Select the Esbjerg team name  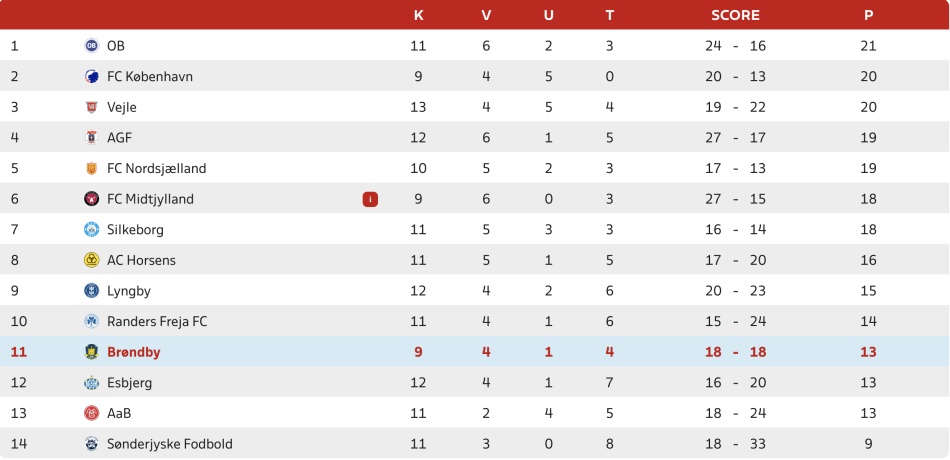(x=129, y=383)
